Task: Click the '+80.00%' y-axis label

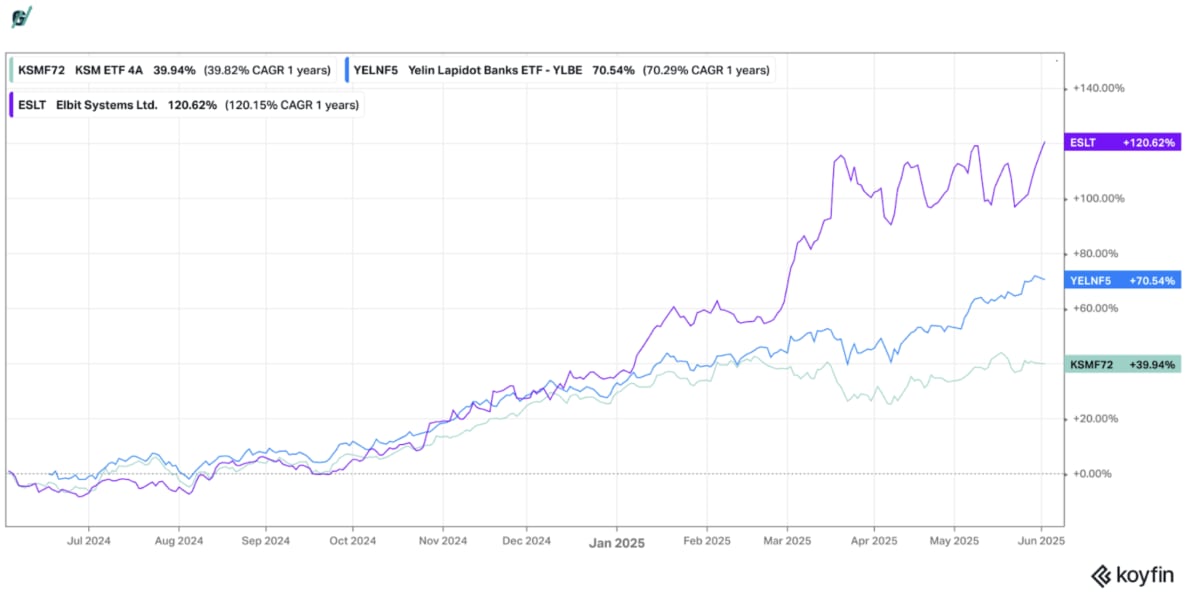Action: [1098, 253]
